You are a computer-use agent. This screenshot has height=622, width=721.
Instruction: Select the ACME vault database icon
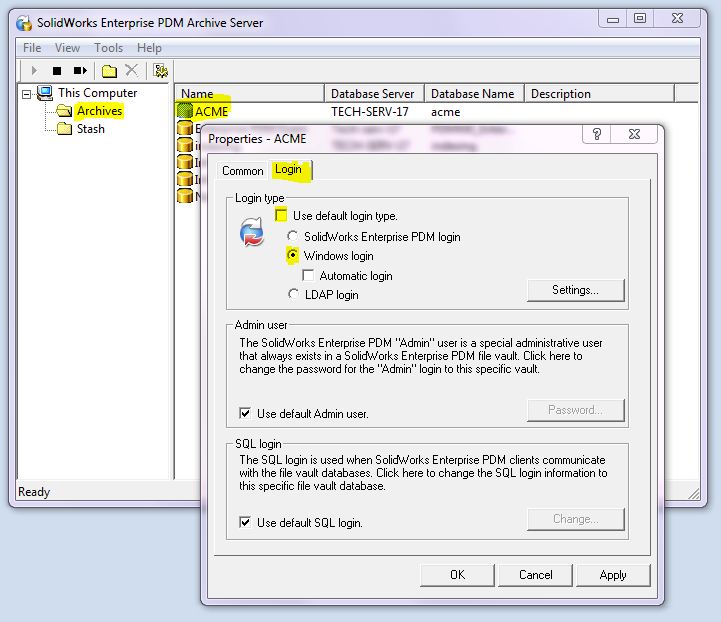184,112
